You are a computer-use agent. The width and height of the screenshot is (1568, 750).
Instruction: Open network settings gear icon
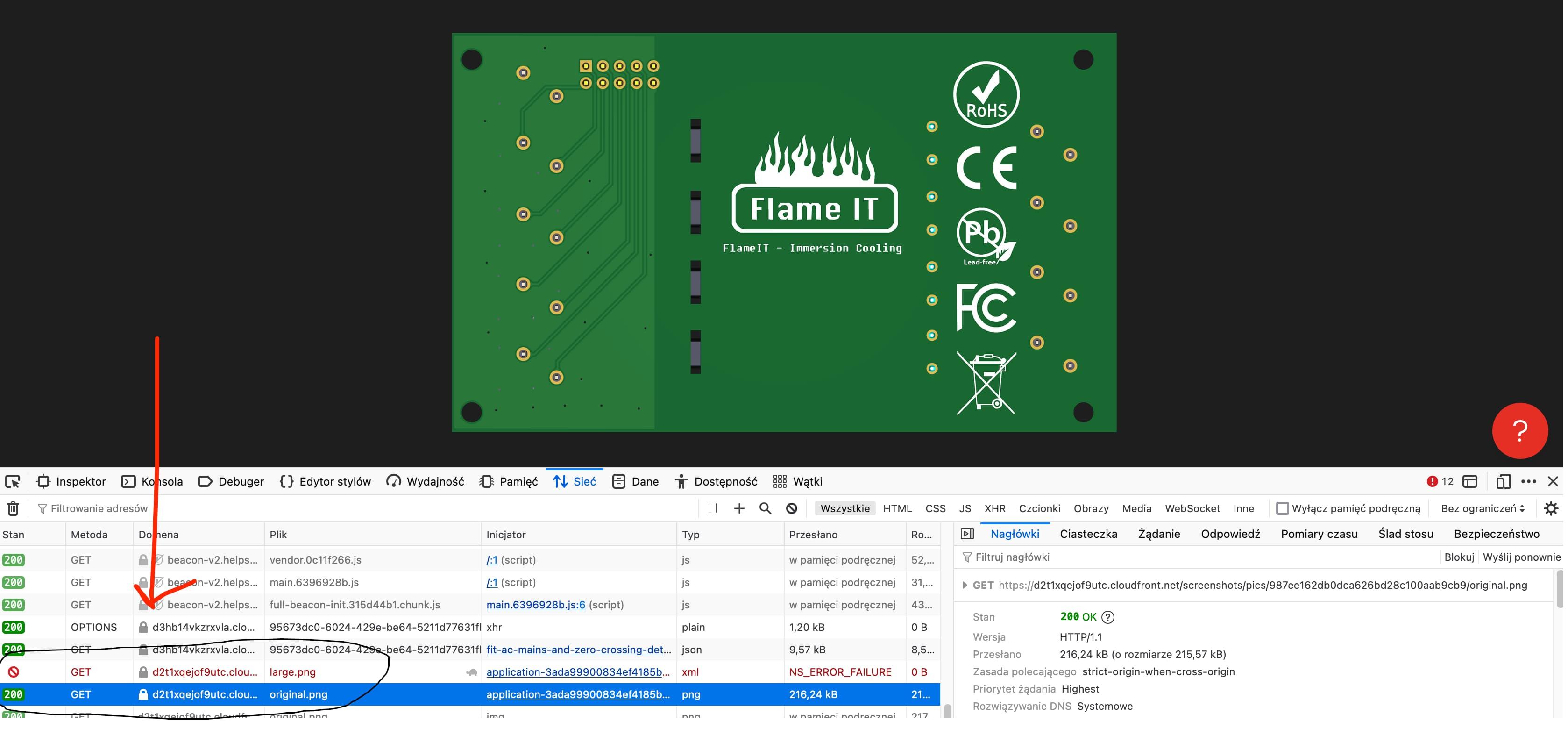point(1551,508)
